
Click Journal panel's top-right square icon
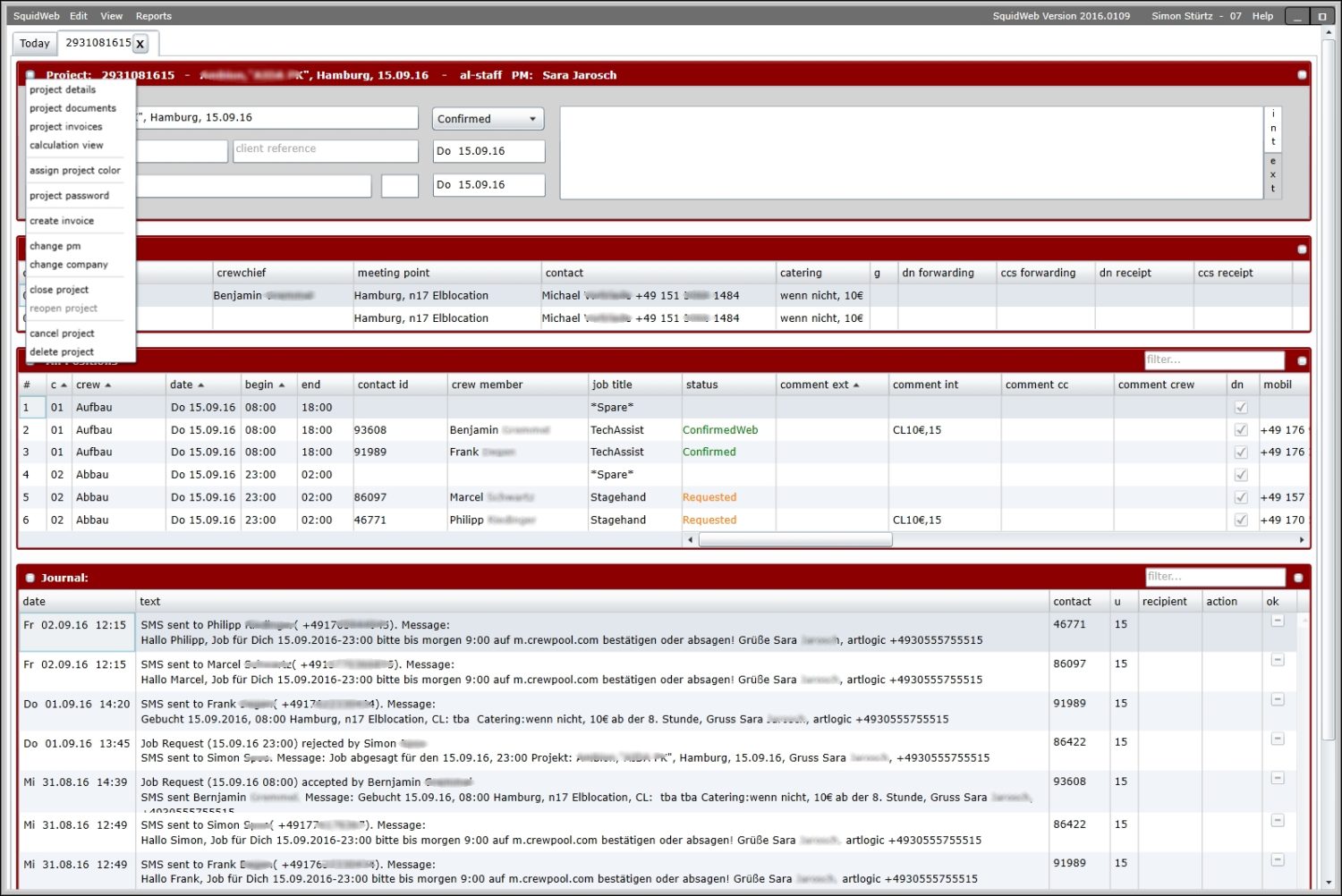tap(1298, 579)
